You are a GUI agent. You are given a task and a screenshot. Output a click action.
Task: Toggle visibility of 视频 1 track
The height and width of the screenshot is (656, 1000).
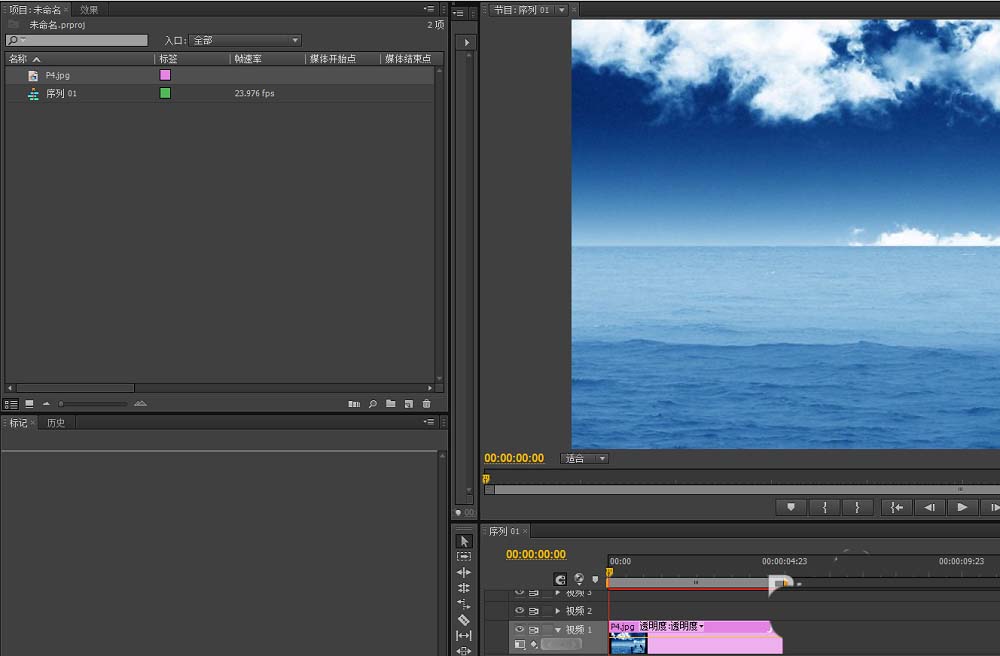click(519, 630)
